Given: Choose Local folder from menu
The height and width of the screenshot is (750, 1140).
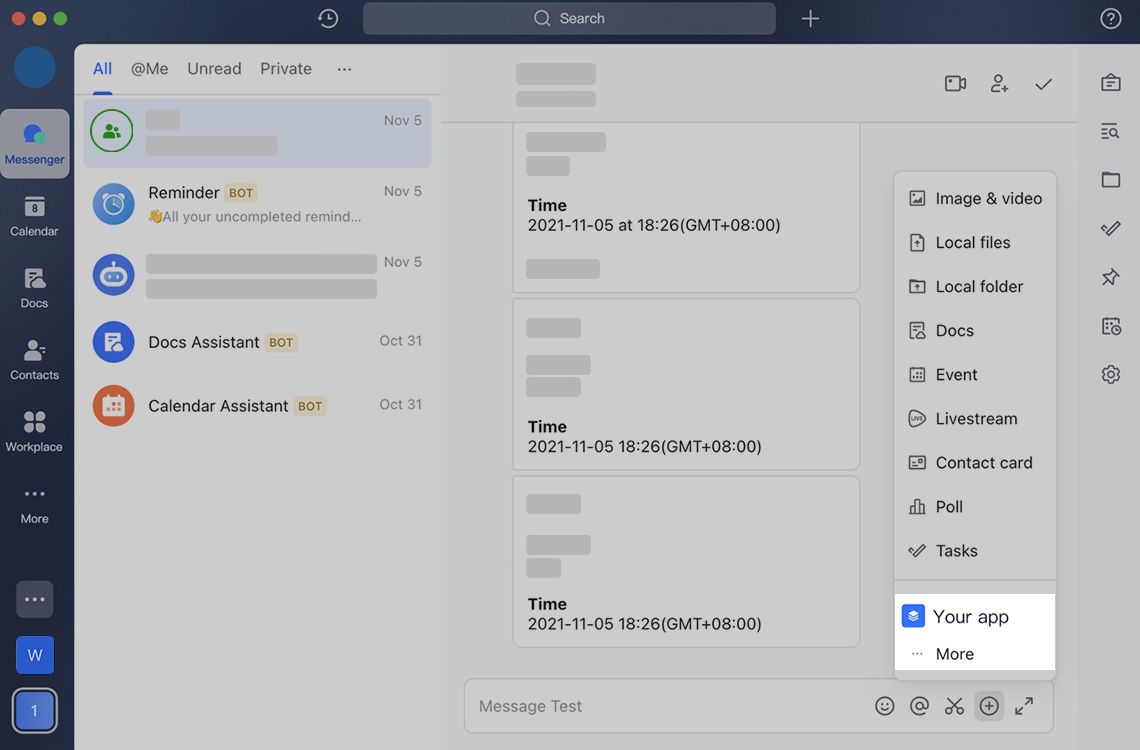Looking at the screenshot, I should point(975,286).
